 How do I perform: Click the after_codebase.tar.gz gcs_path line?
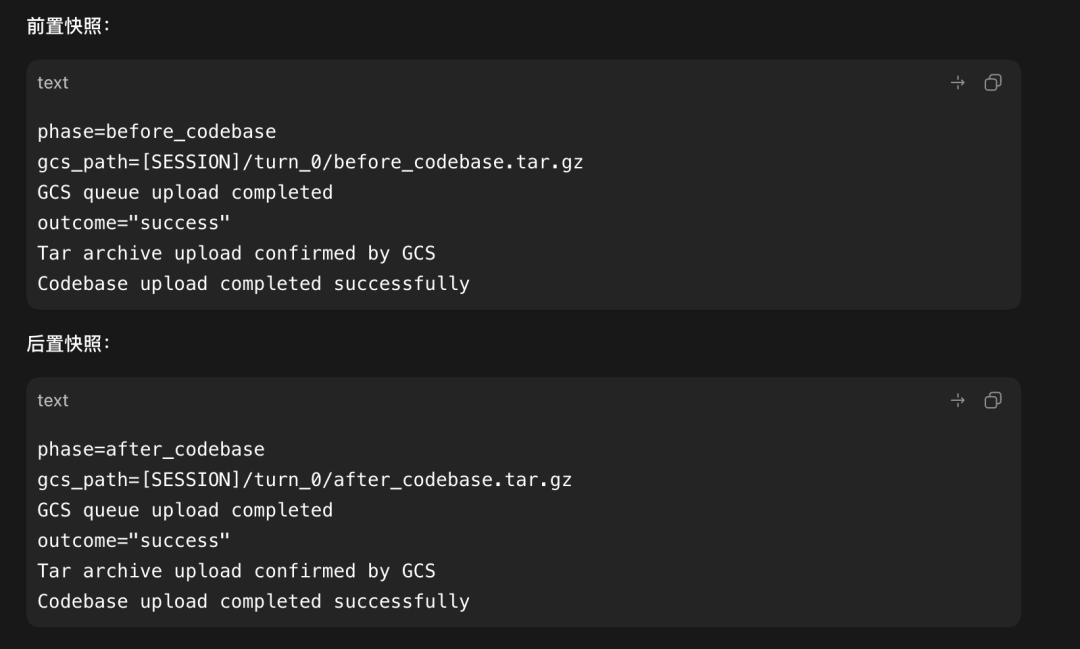click(x=304, y=480)
